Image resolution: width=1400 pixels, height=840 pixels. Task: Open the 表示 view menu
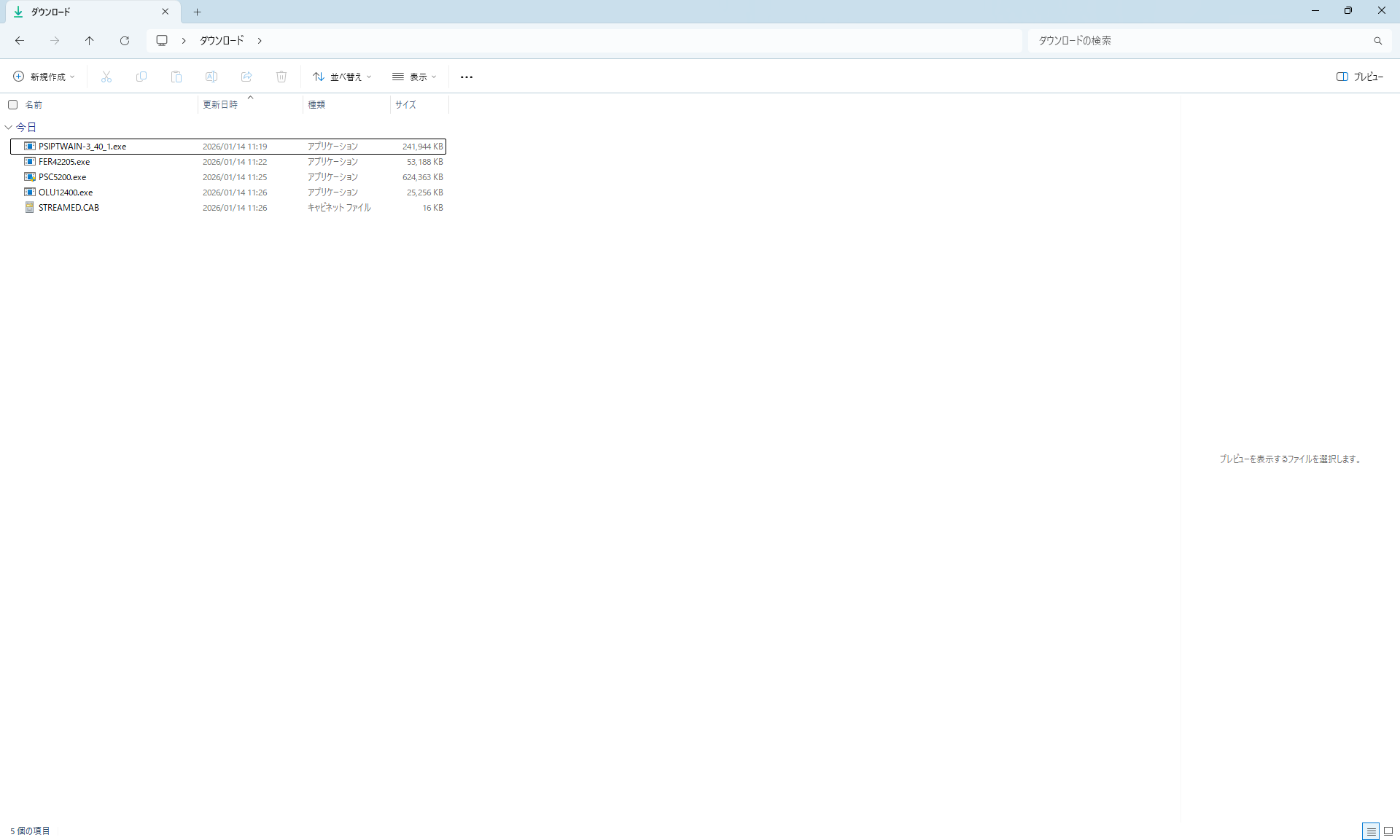pyautogui.click(x=414, y=77)
